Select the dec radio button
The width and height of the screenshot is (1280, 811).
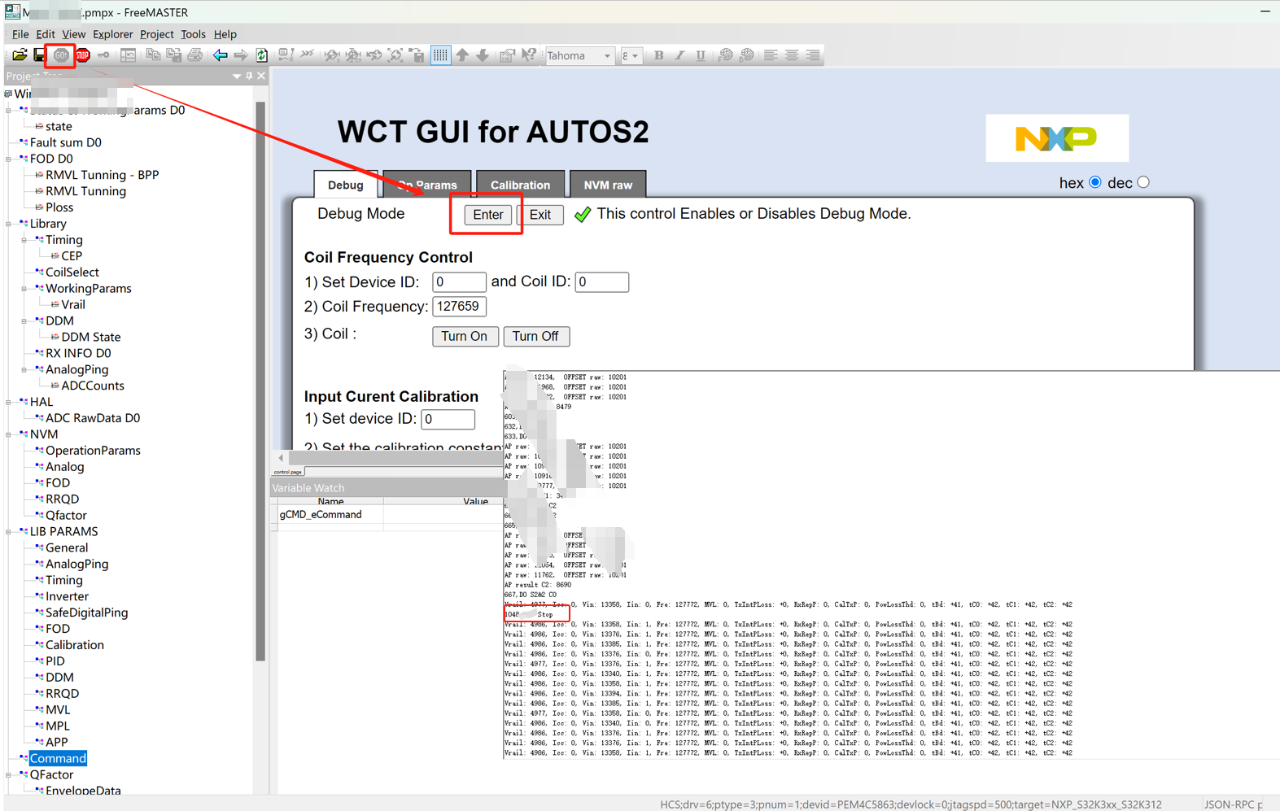click(1143, 182)
